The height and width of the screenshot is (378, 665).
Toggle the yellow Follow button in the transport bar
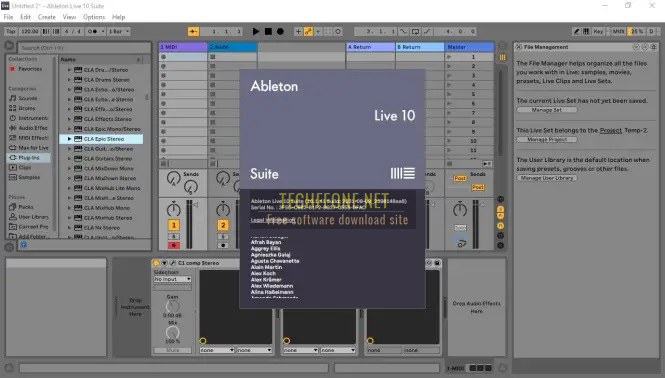click(193, 31)
